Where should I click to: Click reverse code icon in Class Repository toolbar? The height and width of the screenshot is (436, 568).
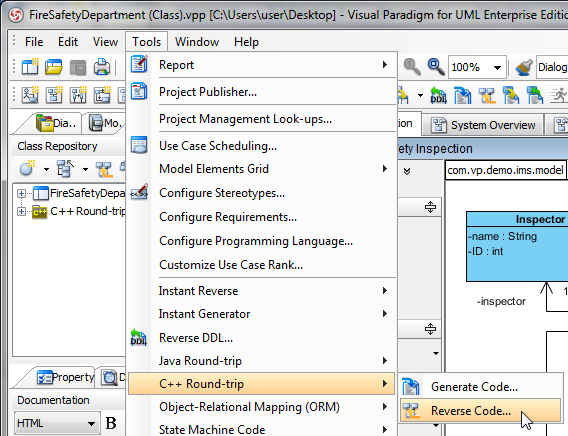pos(104,169)
